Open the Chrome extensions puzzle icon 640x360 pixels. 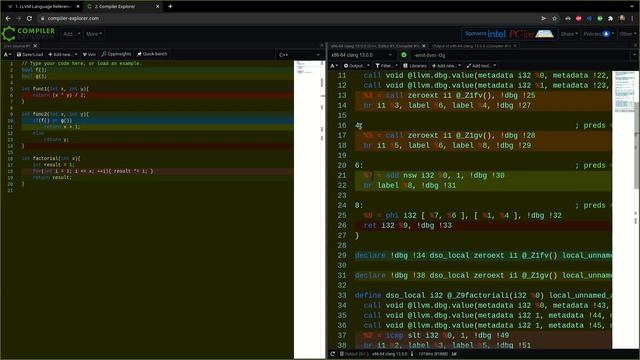tap(611, 18)
